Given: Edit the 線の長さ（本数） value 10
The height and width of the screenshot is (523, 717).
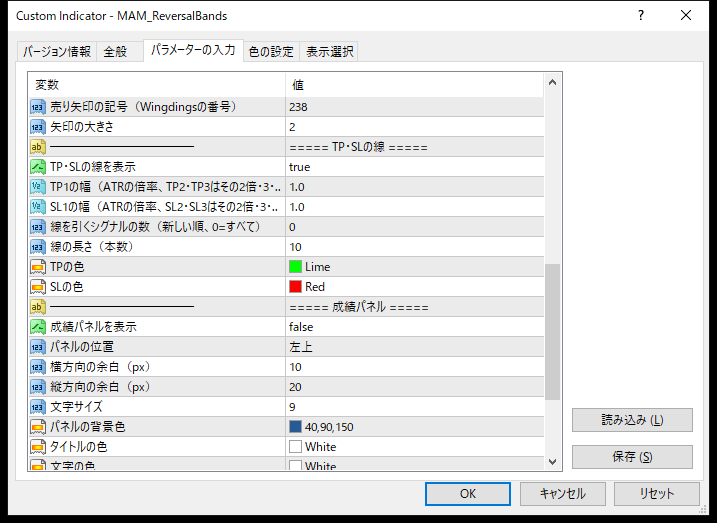Looking at the screenshot, I should pyautogui.click(x=415, y=247).
